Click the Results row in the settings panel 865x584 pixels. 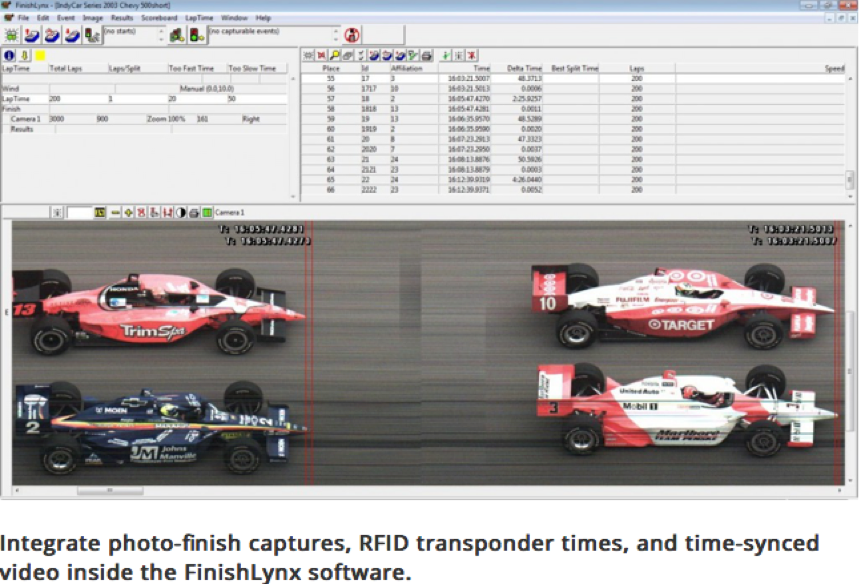pos(144,129)
